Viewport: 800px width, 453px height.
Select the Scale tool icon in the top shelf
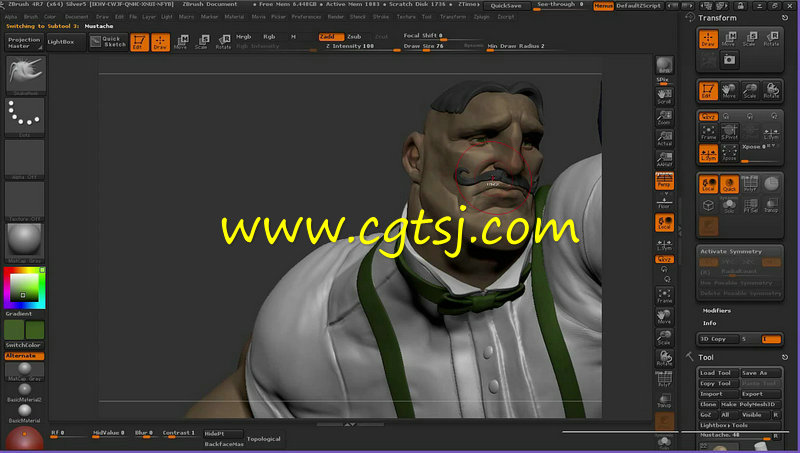point(202,42)
